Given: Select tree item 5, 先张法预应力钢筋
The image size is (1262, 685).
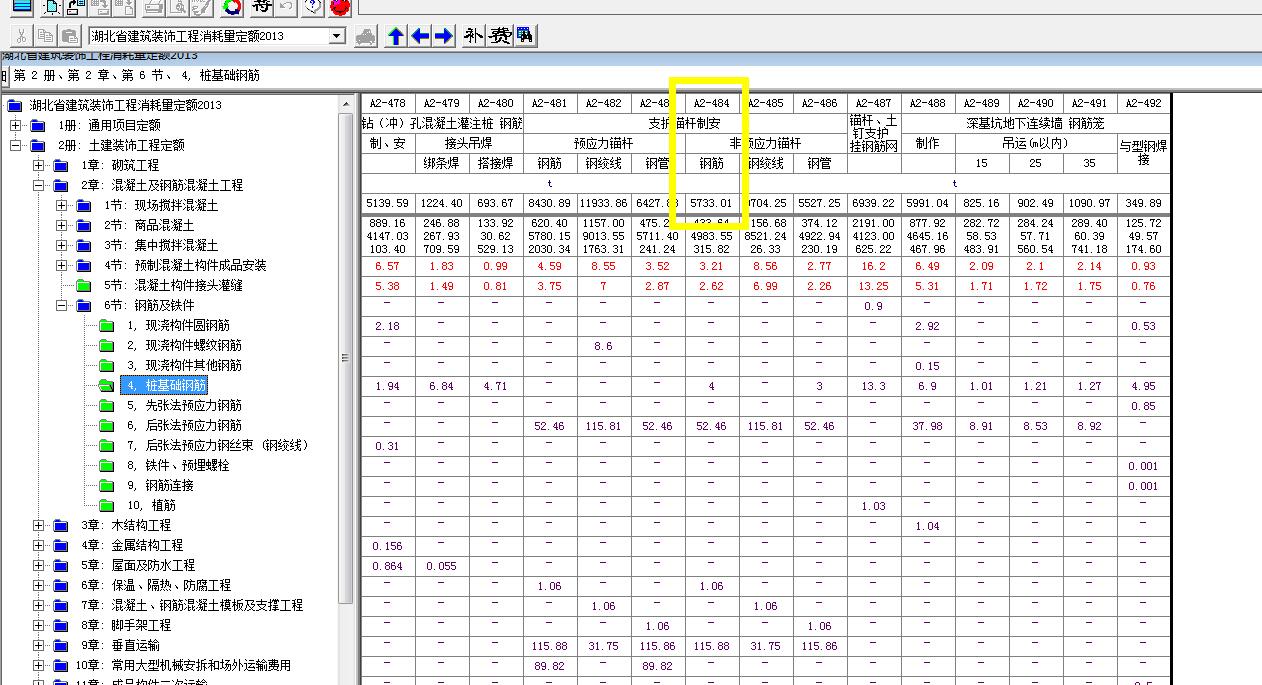Looking at the screenshot, I should coord(183,405).
